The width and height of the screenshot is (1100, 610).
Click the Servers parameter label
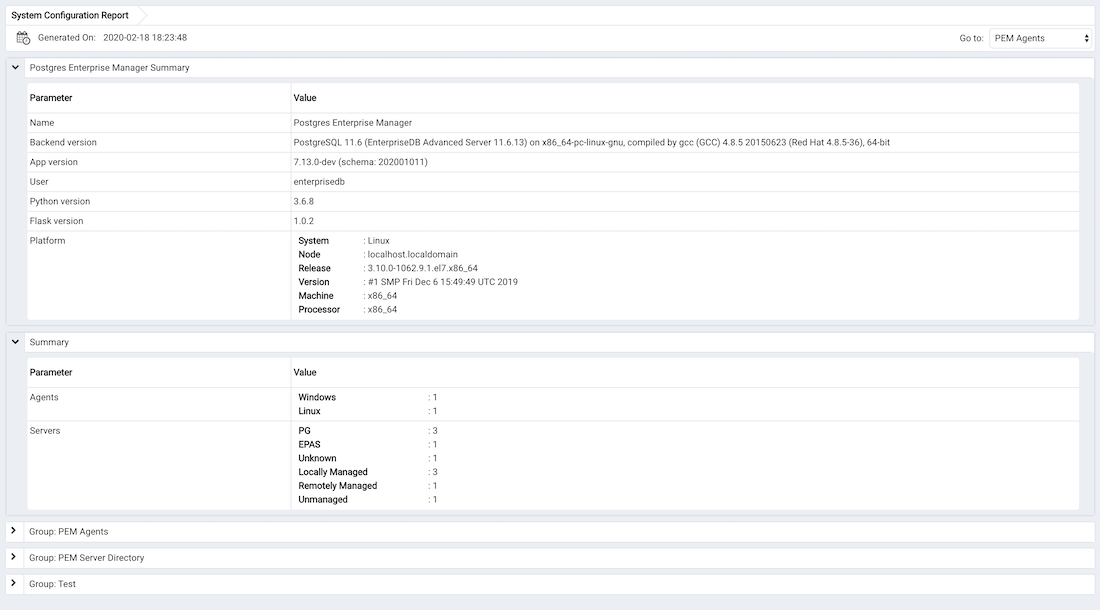(45, 431)
